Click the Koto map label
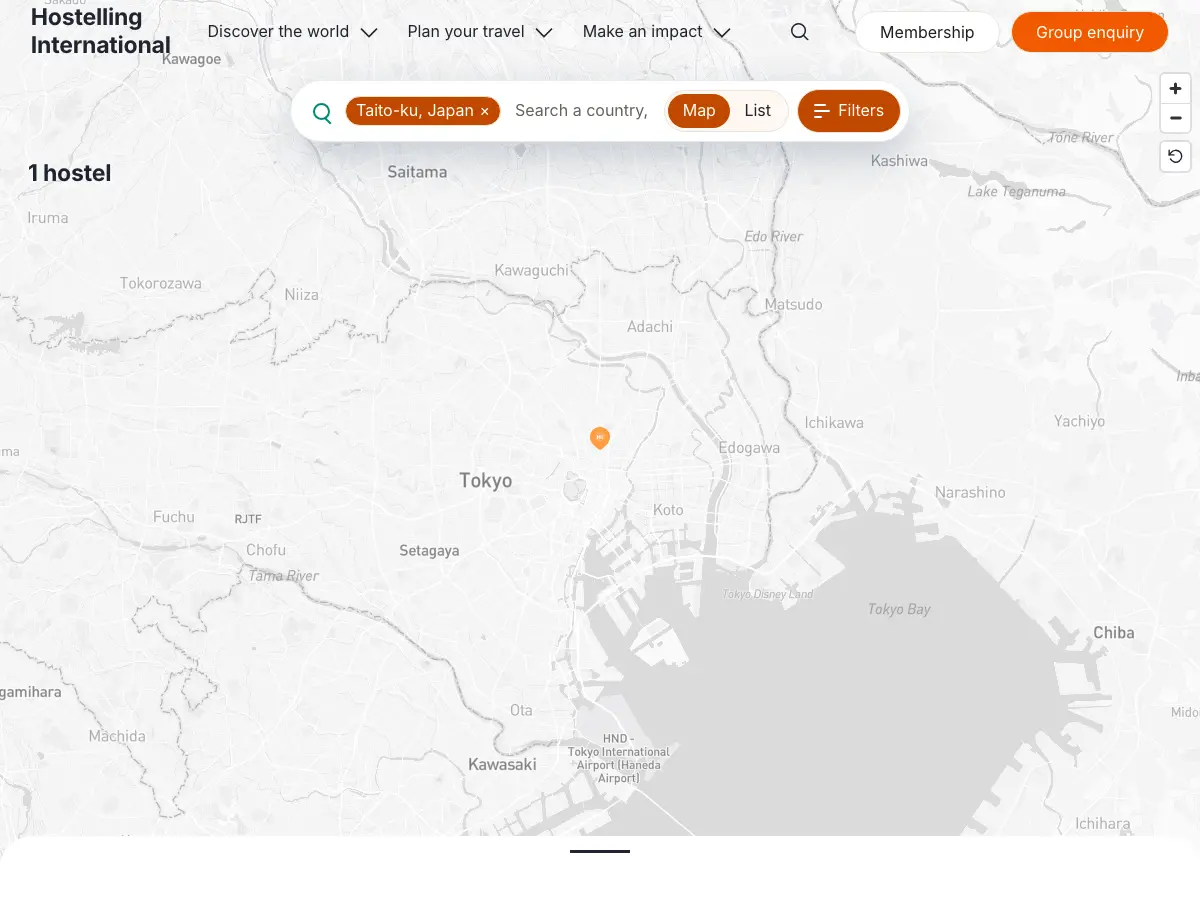 (x=668, y=510)
